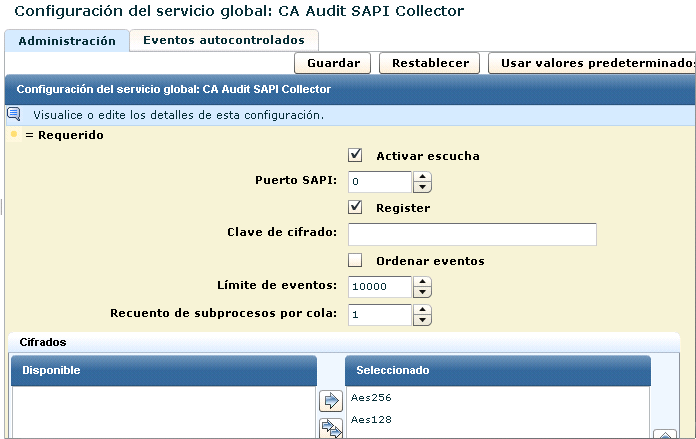Decrease Recuento de subprocesos por cola
Screen dimensions: 696x439
click(x=423, y=321)
